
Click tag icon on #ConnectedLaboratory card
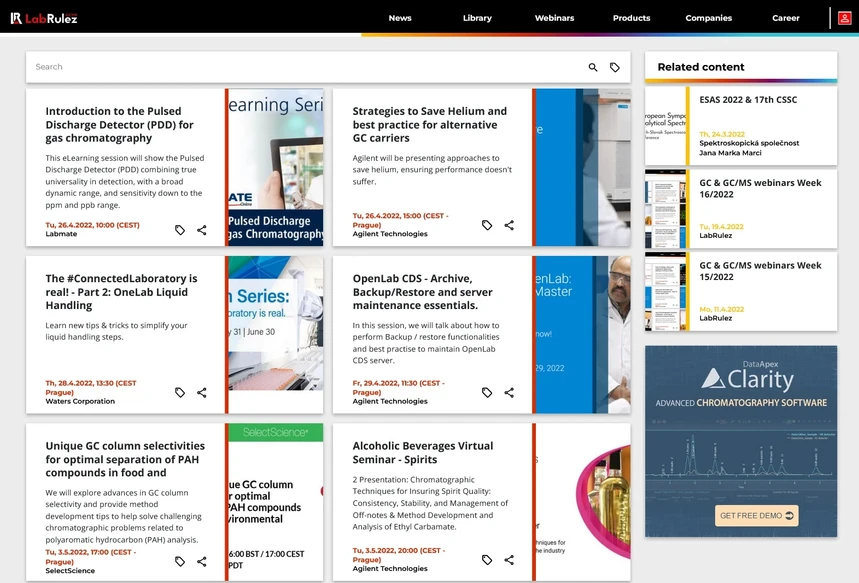[180, 392]
